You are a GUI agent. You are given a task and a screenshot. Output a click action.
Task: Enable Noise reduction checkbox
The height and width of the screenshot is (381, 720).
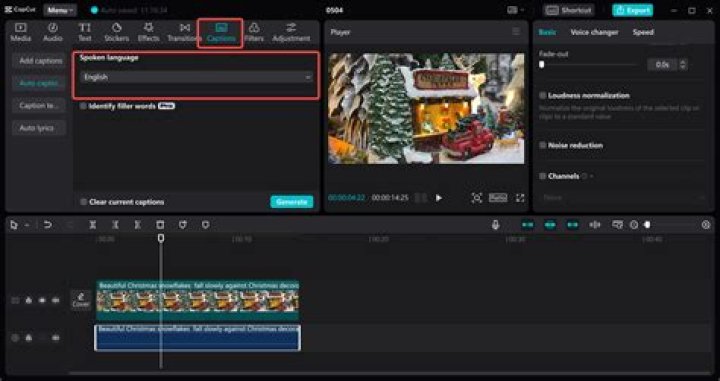click(x=543, y=146)
